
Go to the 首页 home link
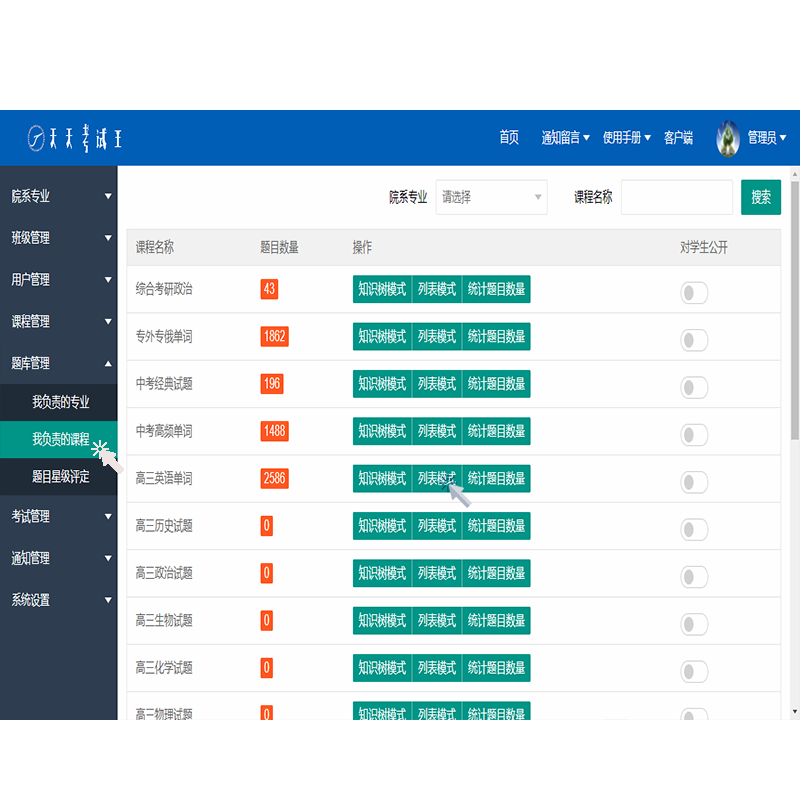point(509,137)
